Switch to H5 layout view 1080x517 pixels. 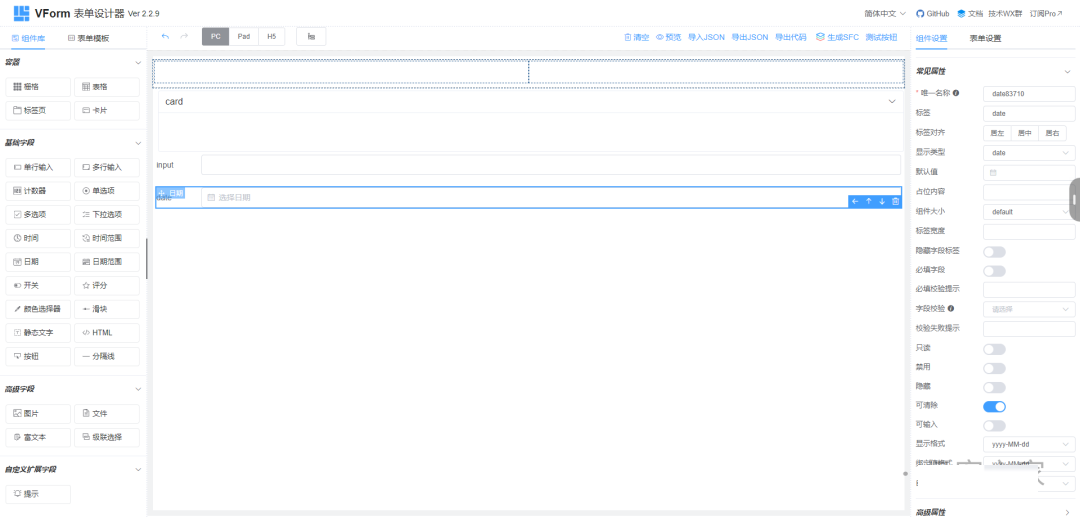pos(271,36)
